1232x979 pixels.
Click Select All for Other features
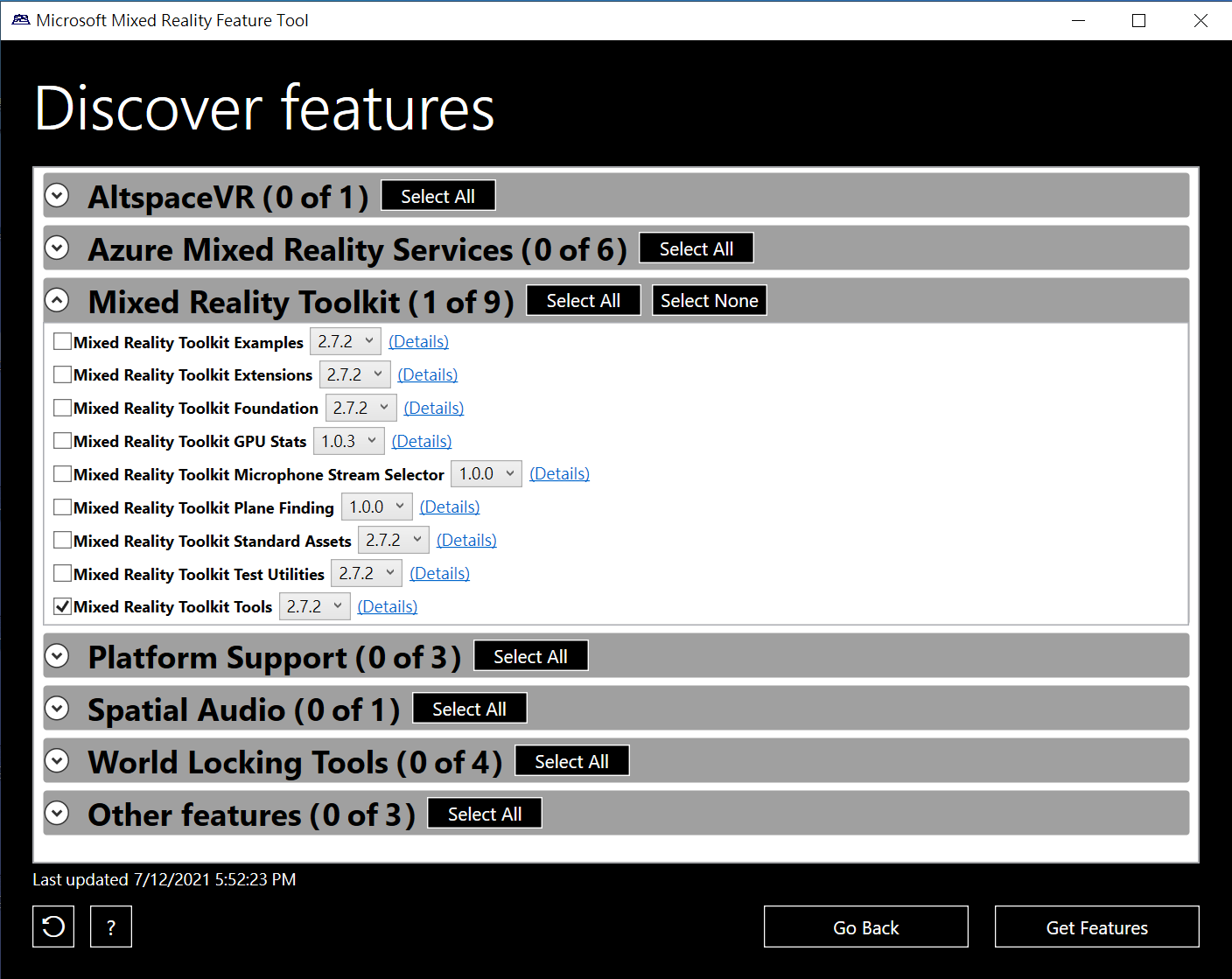point(485,814)
